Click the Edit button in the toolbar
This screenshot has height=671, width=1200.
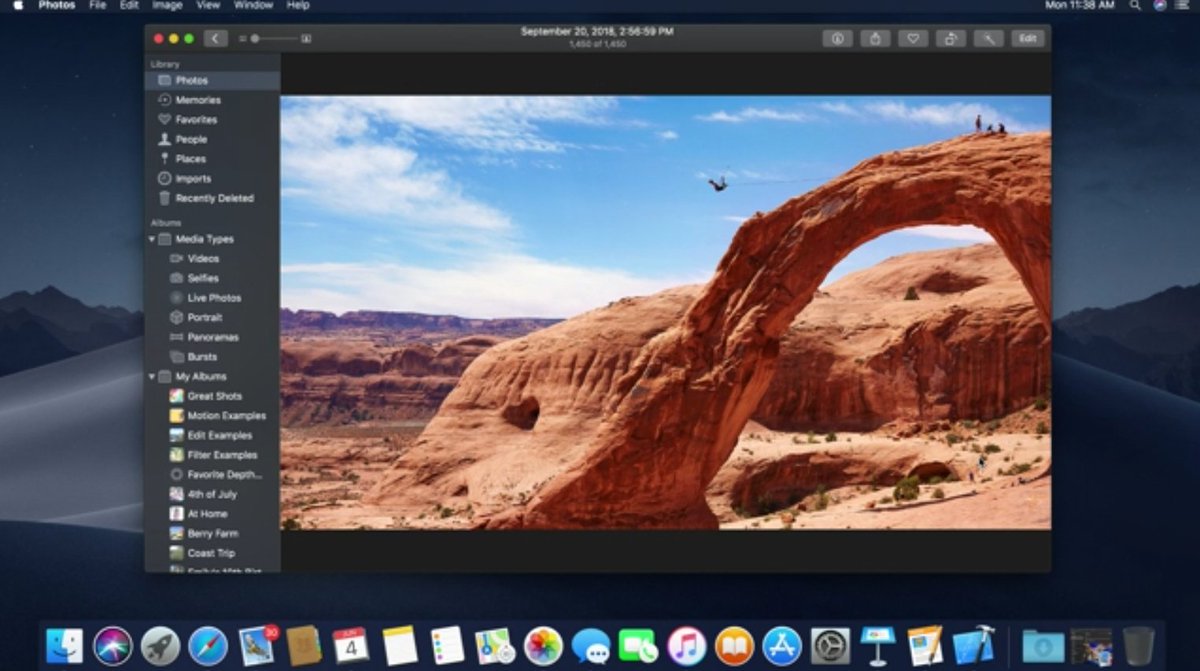[x=1027, y=38]
